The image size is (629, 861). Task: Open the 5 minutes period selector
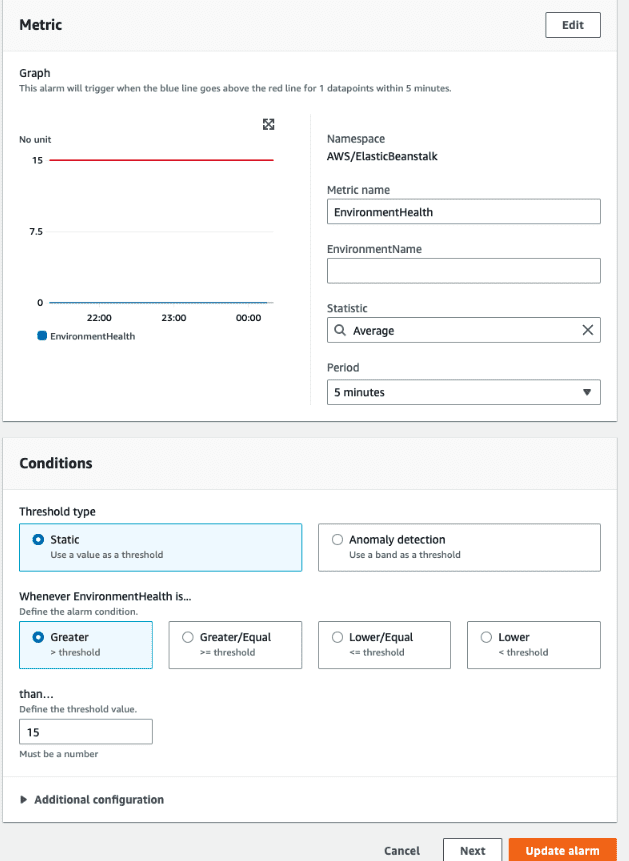point(464,392)
